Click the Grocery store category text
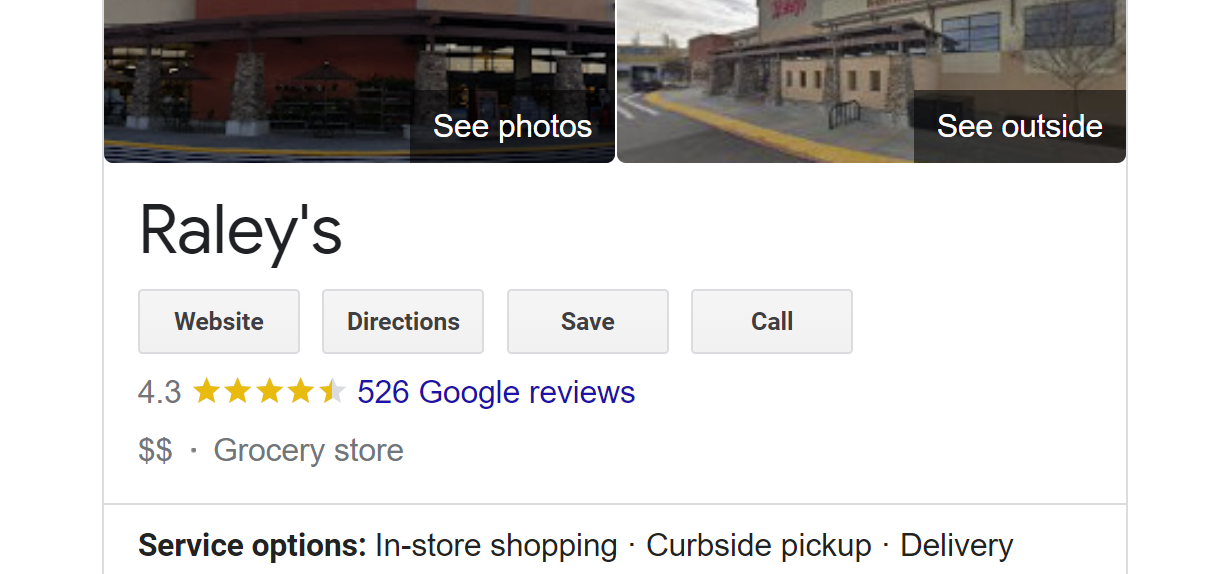Image resolution: width=1226 pixels, height=574 pixels. click(x=308, y=450)
